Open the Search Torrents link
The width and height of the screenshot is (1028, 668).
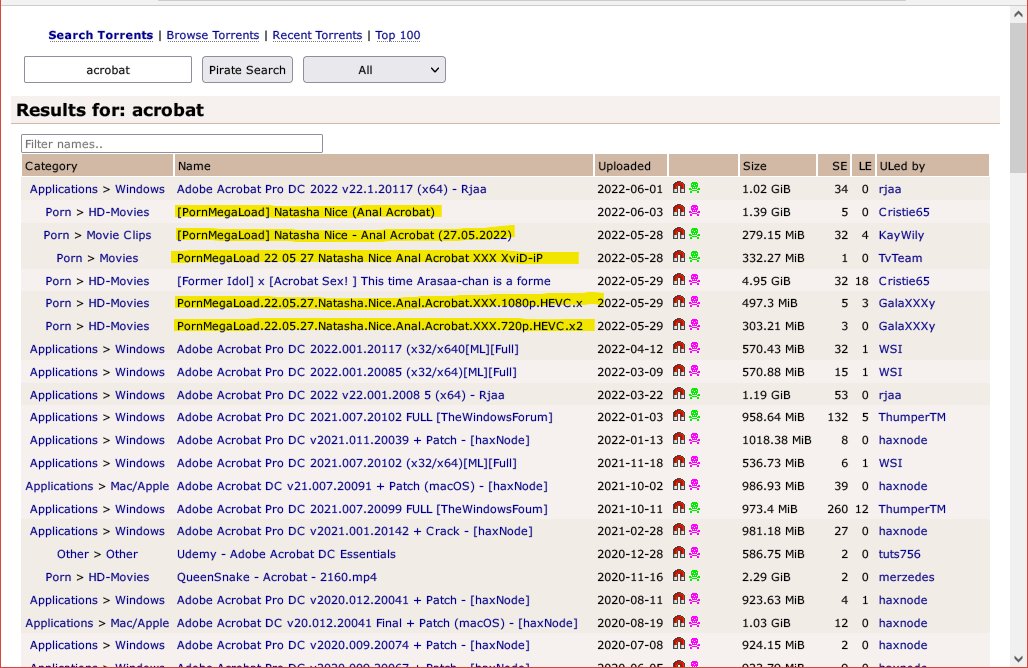tap(101, 35)
